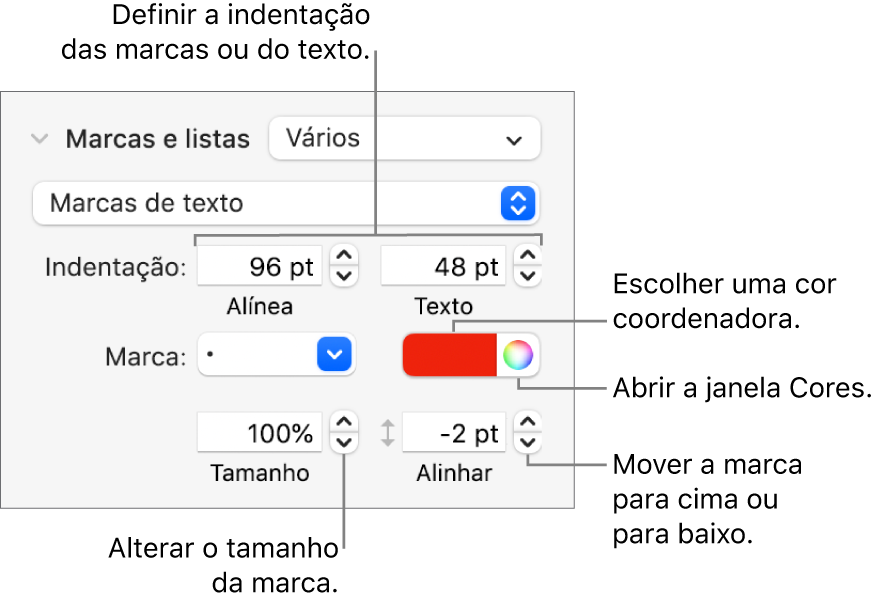
Task: Click the red bullet color swatch
Action: coord(449,354)
